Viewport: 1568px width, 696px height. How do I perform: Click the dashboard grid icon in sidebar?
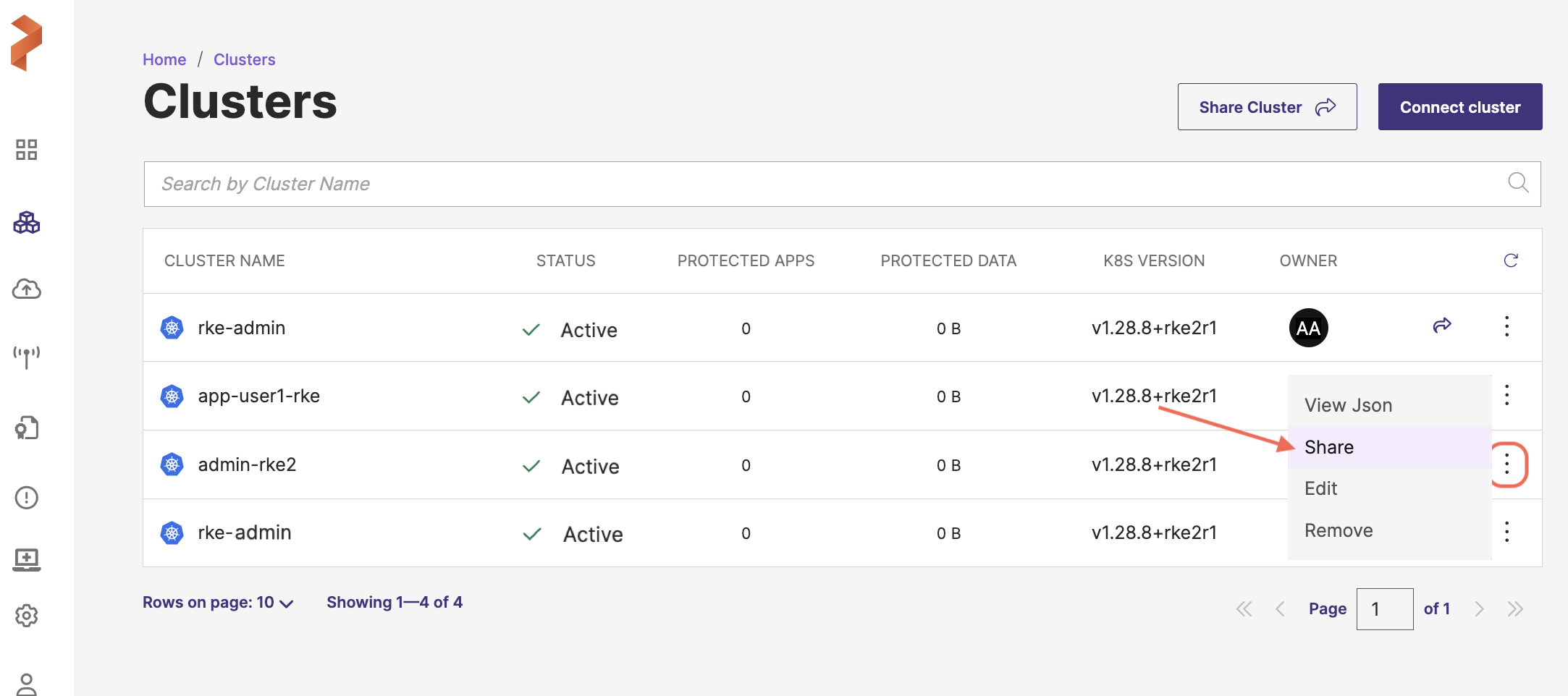coord(27,150)
